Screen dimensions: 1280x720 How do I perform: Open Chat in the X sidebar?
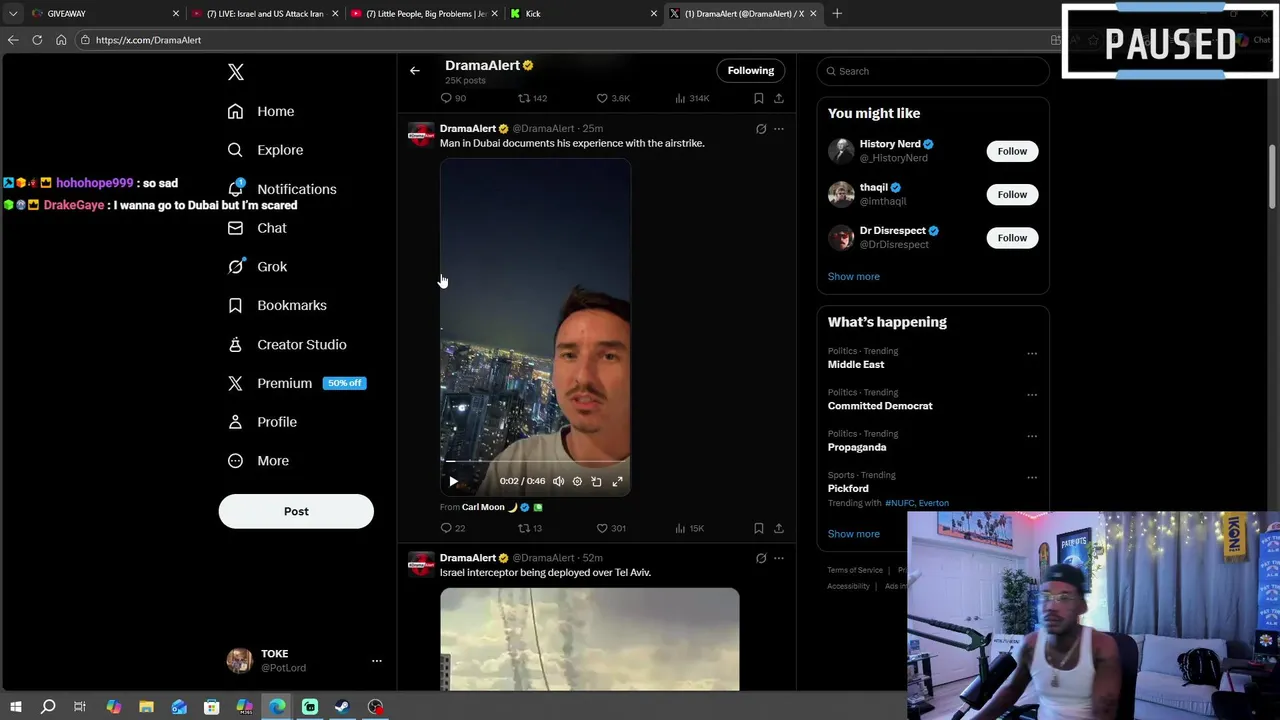pyautogui.click(x=257, y=228)
